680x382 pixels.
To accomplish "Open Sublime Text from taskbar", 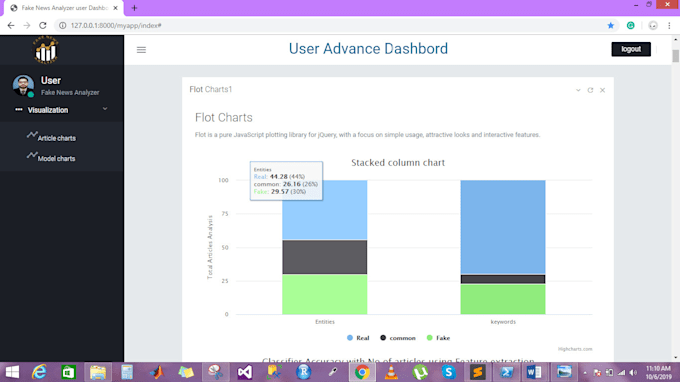I will (x=477, y=372).
